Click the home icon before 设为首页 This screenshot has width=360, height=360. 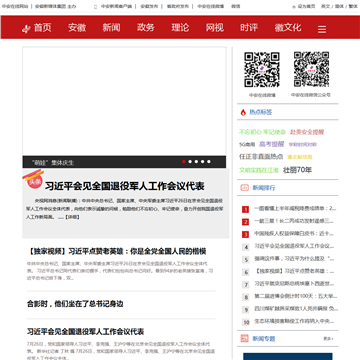click(x=294, y=6)
